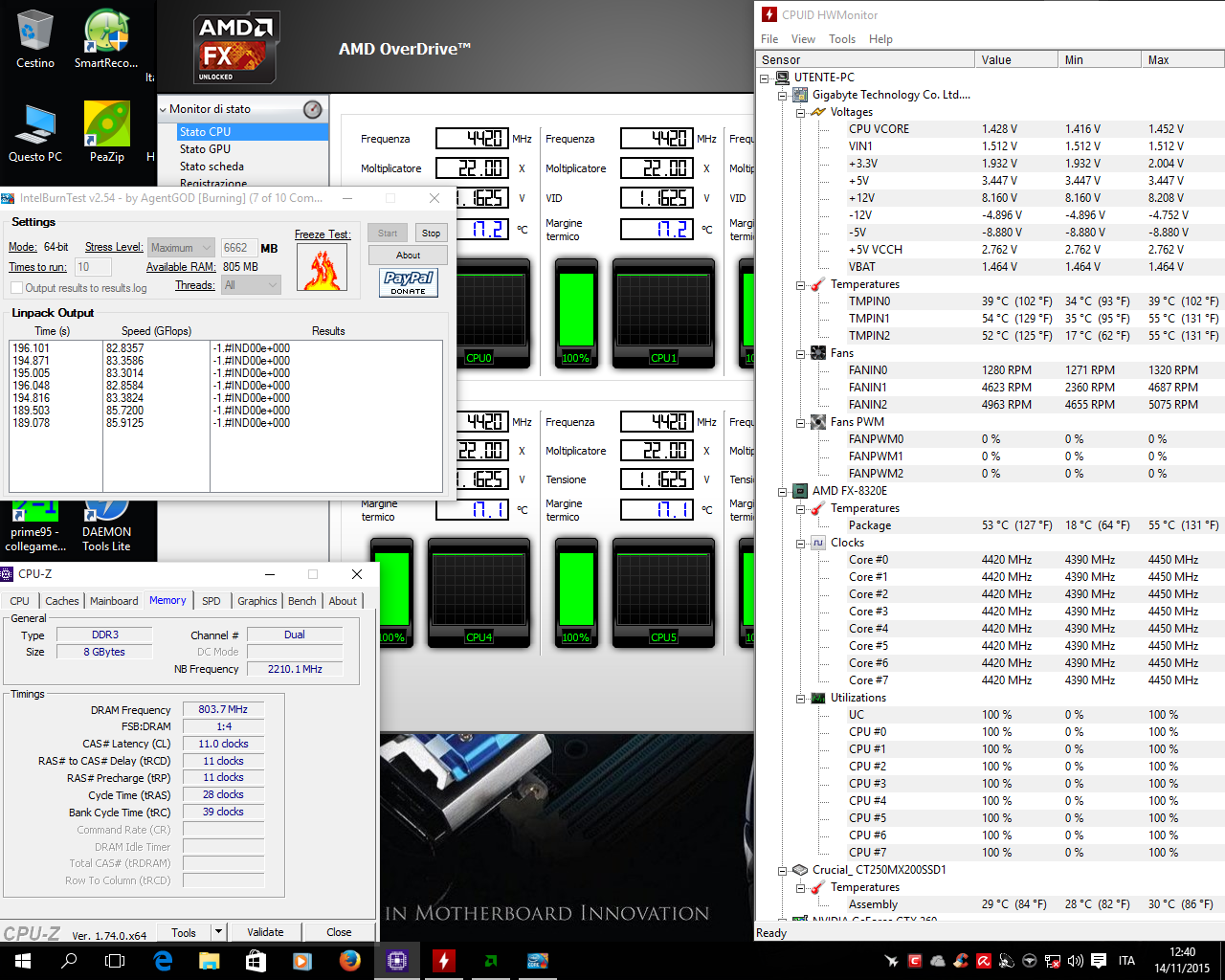
Task: Open the Threads dropdown
Action: pyautogui.click(x=251, y=285)
